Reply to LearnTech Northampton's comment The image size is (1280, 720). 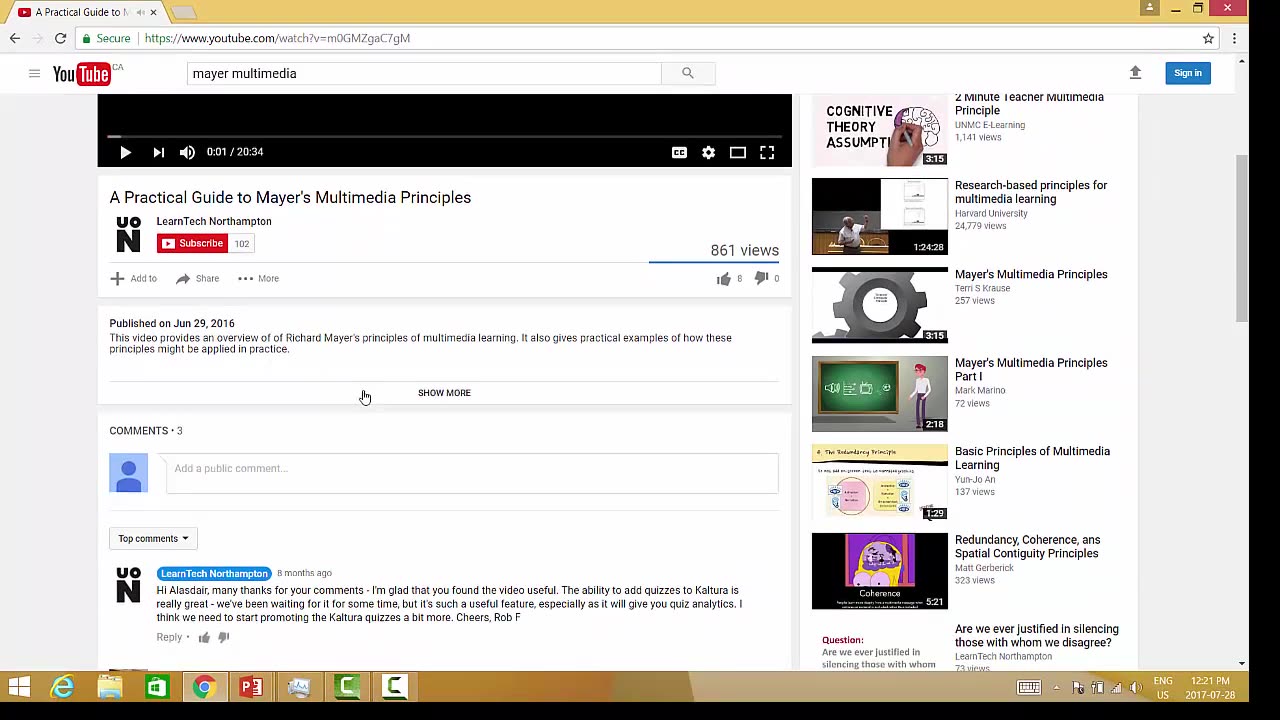(169, 637)
